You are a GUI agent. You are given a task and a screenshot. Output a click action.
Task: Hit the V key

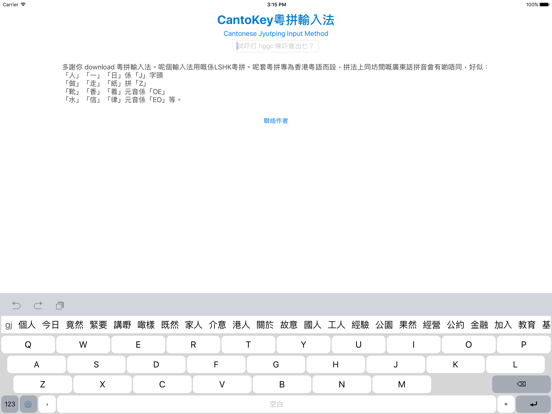222,384
